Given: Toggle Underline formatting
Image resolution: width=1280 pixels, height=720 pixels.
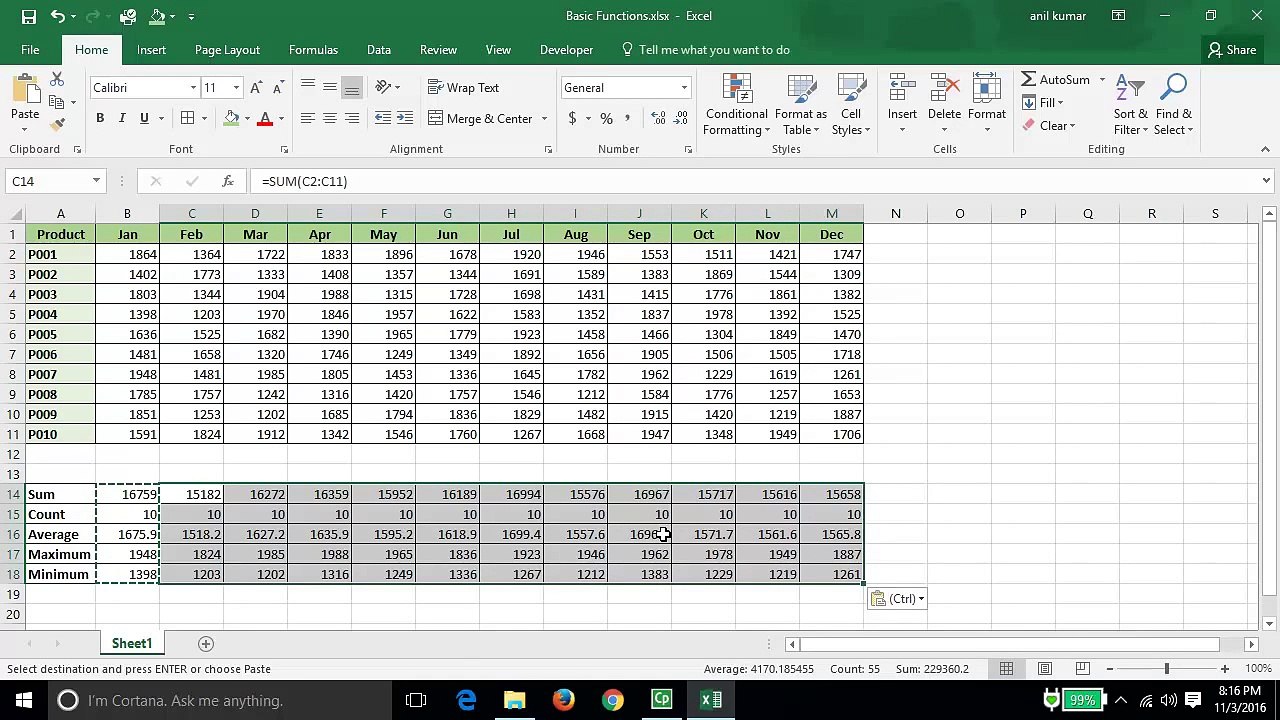Looking at the screenshot, I should [144, 118].
